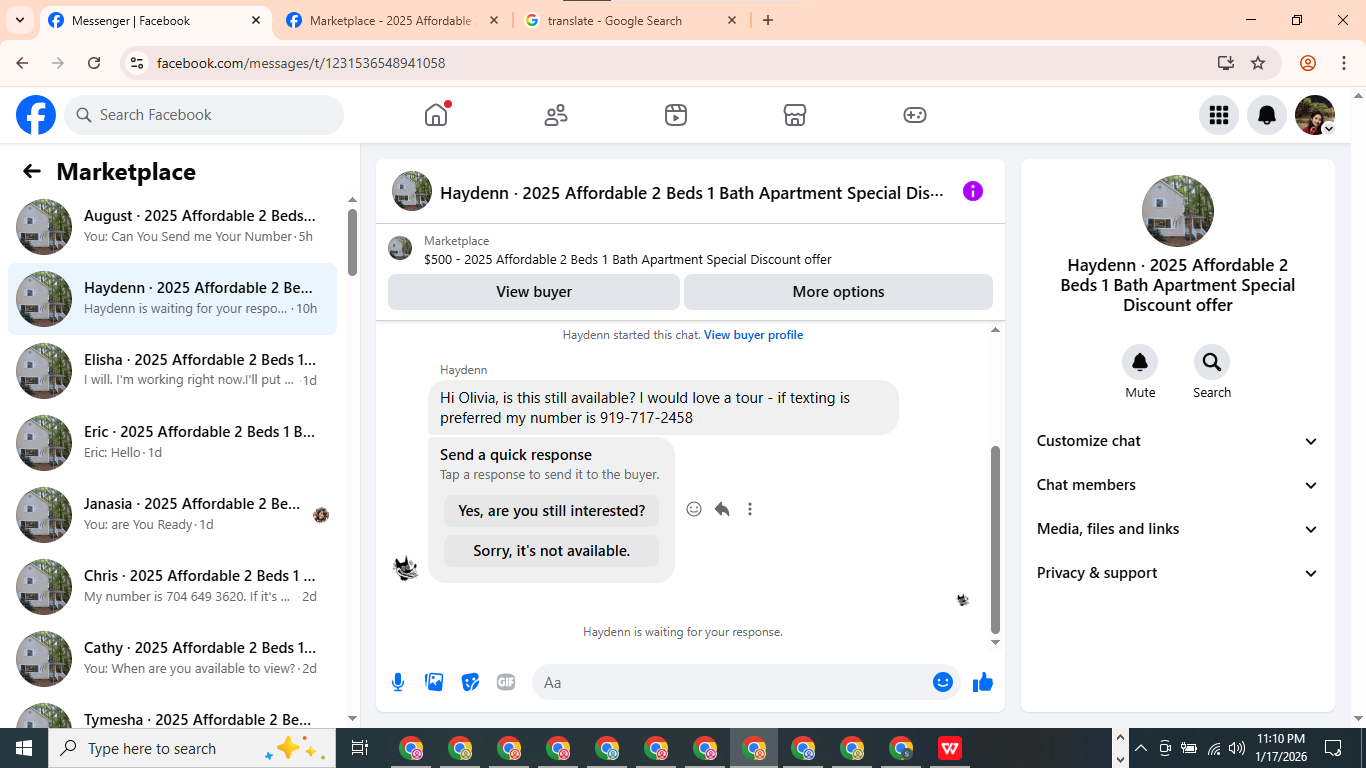Send 'Sorry, it's not available.' response
Screen dimensions: 1366x768
(551, 551)
